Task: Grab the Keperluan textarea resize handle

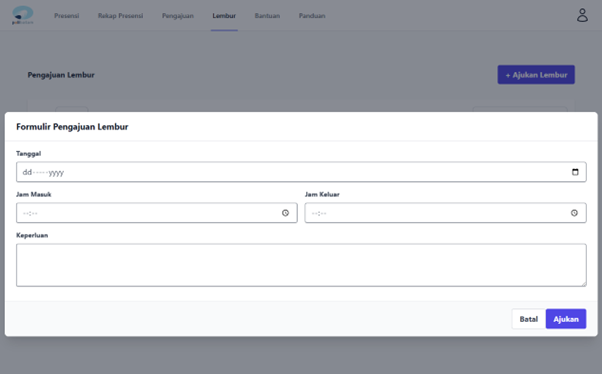Action: 584,284
